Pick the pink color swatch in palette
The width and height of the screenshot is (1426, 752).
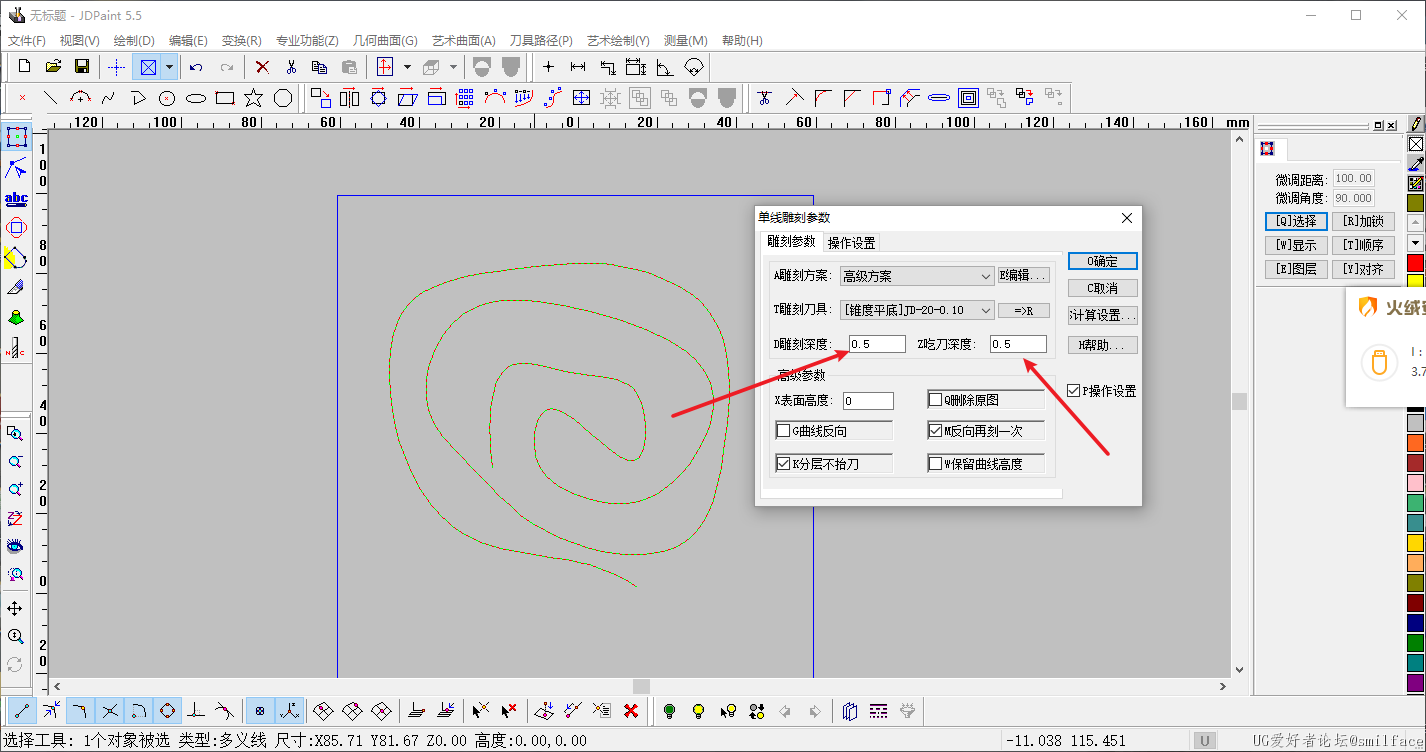1415,483
